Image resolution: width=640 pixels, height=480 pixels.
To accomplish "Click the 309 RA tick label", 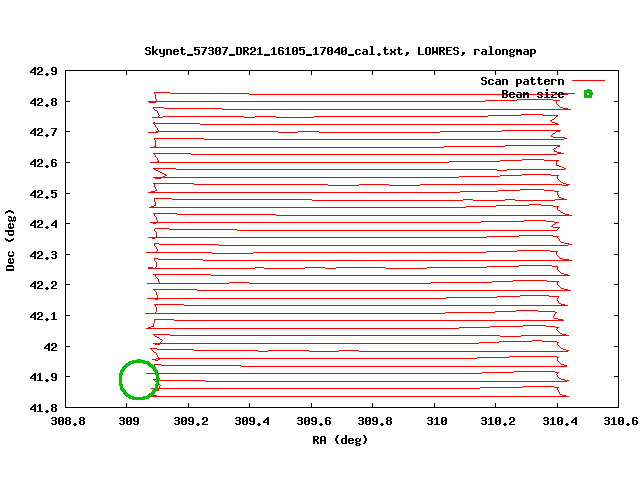I will (x=129, y=421).
